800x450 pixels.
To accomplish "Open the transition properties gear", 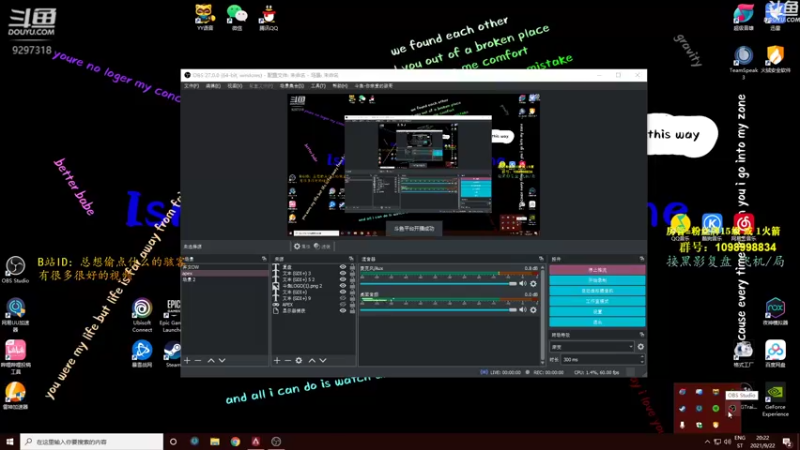I will pyautogui.click(x=641, y=347).
